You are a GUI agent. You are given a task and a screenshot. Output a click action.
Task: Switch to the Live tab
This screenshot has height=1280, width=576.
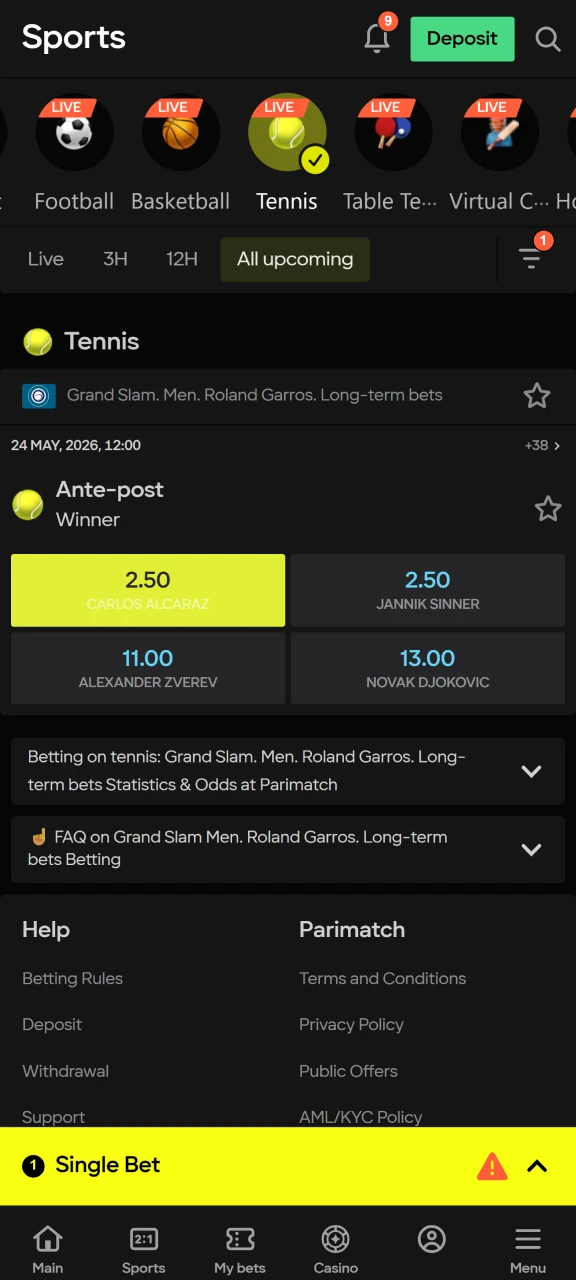coord(46,259)
